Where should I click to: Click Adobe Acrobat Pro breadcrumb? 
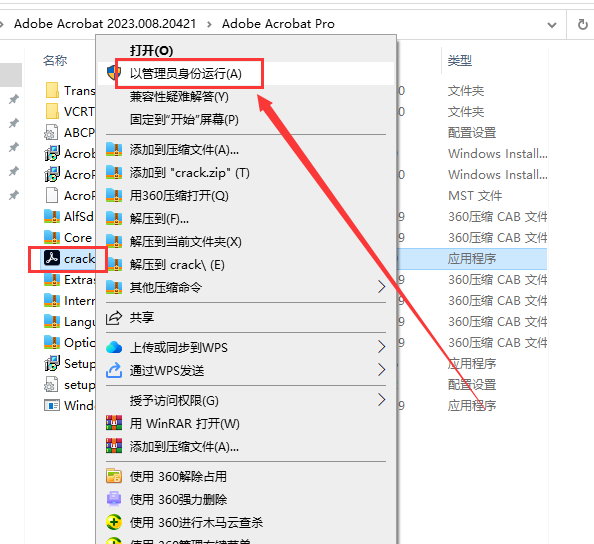click(x=278, y=24)
